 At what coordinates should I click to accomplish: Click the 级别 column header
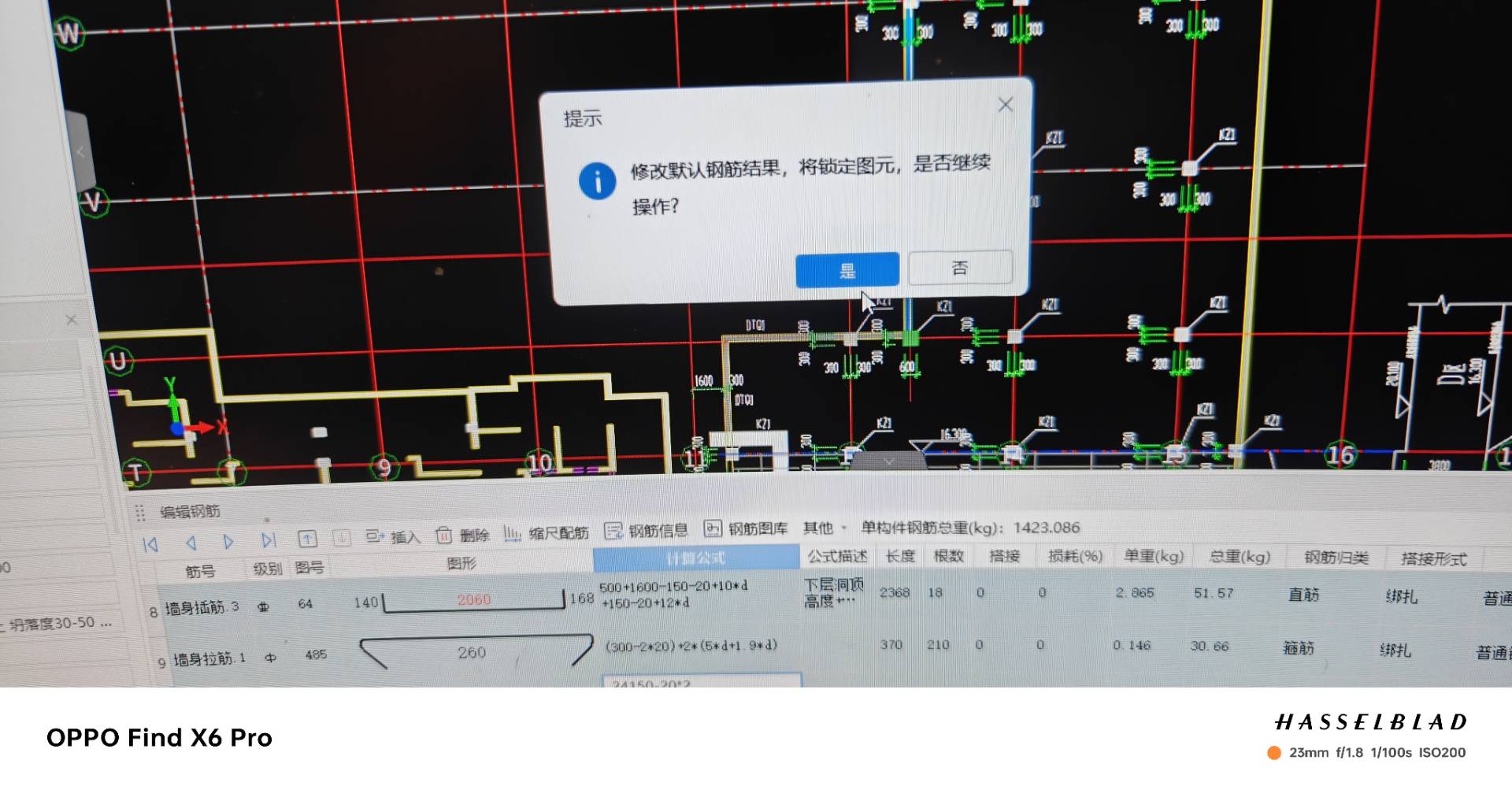click(267, 569)
